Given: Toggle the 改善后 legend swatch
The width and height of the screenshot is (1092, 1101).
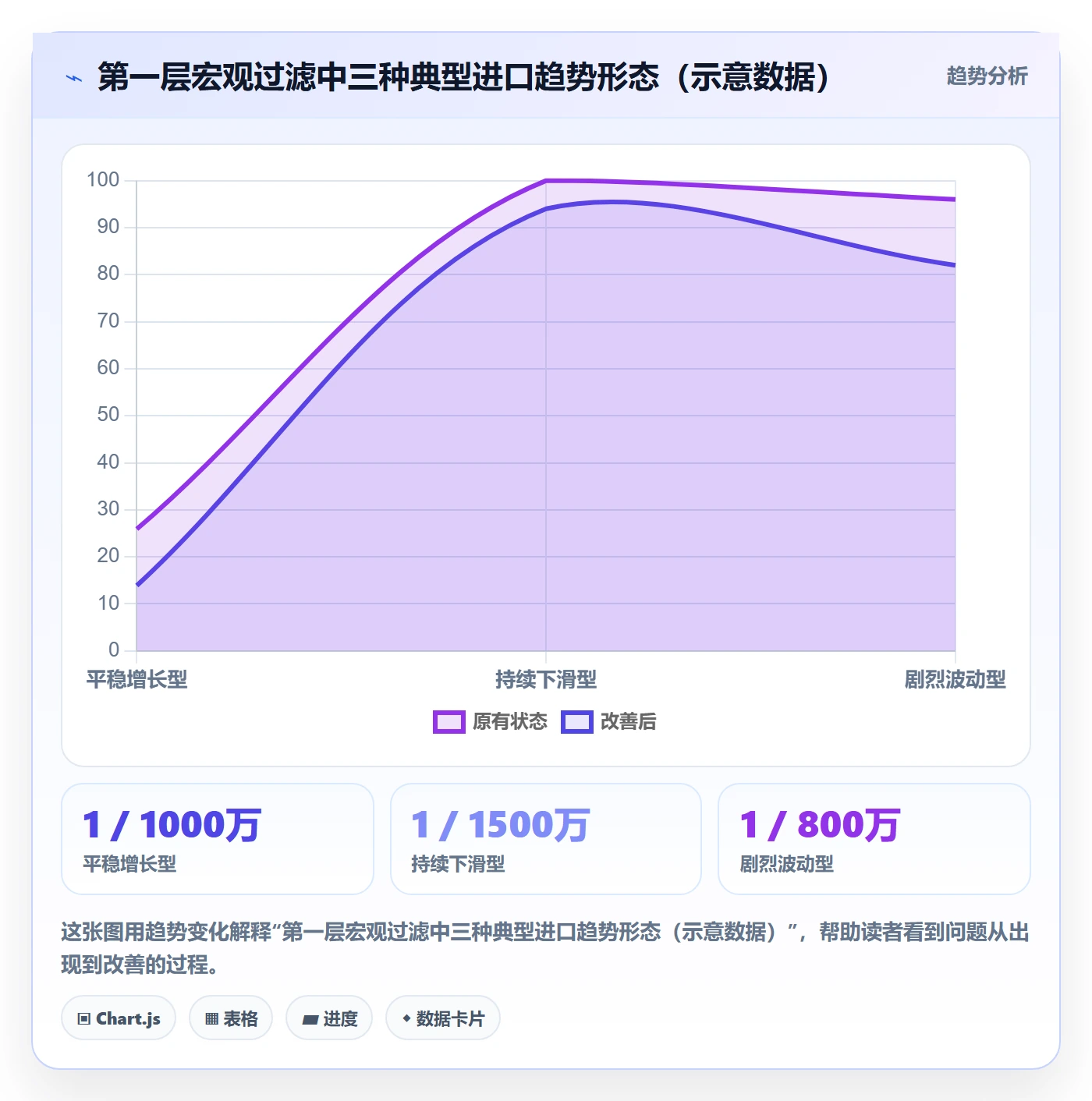Looking at the screenshot, I should [577, 721].
